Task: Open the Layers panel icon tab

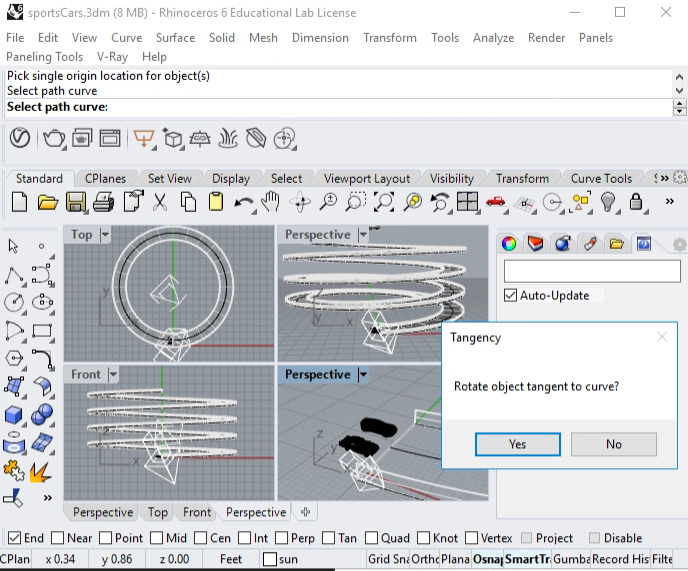Action: 535,244
